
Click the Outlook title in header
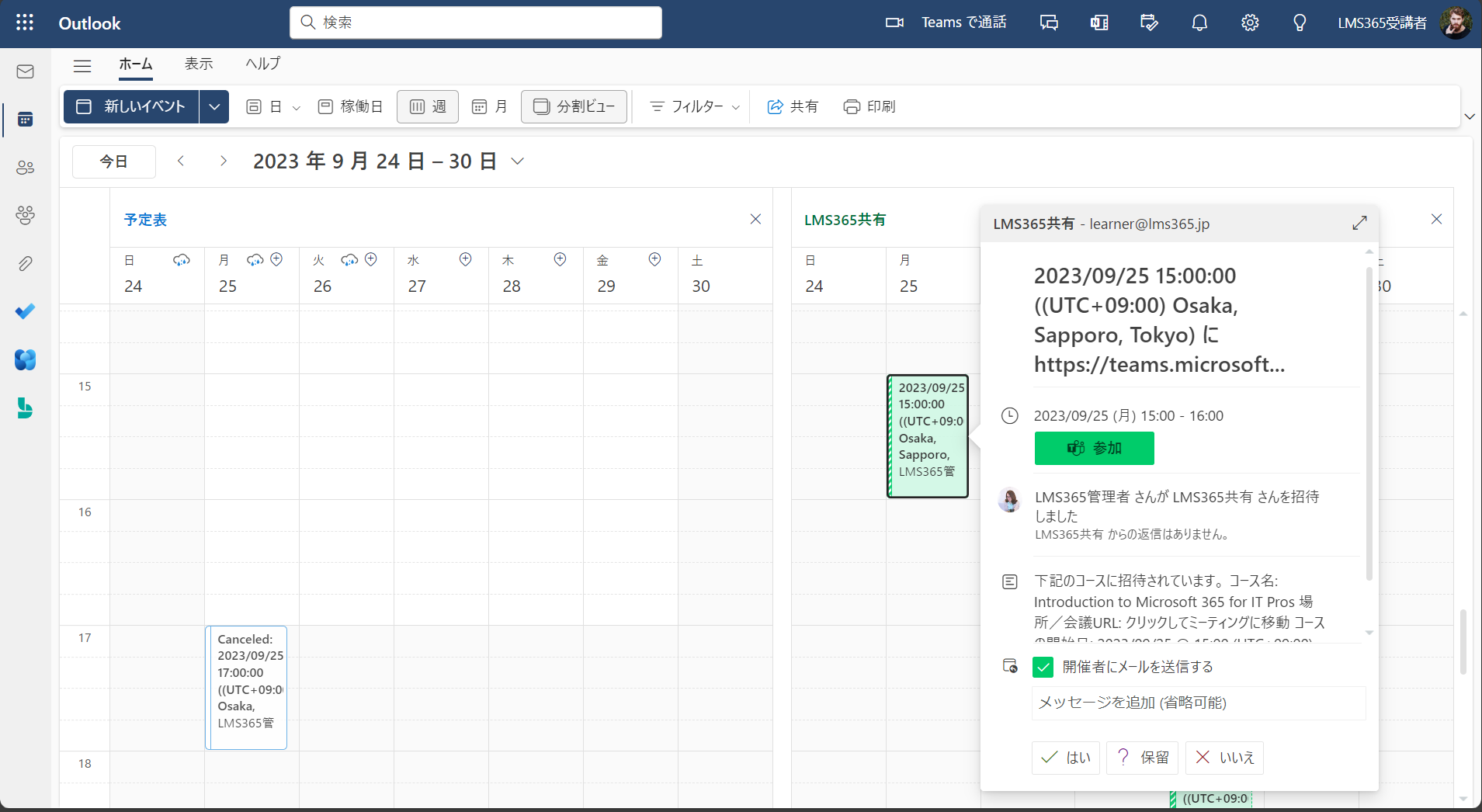(x=89, y=23)
